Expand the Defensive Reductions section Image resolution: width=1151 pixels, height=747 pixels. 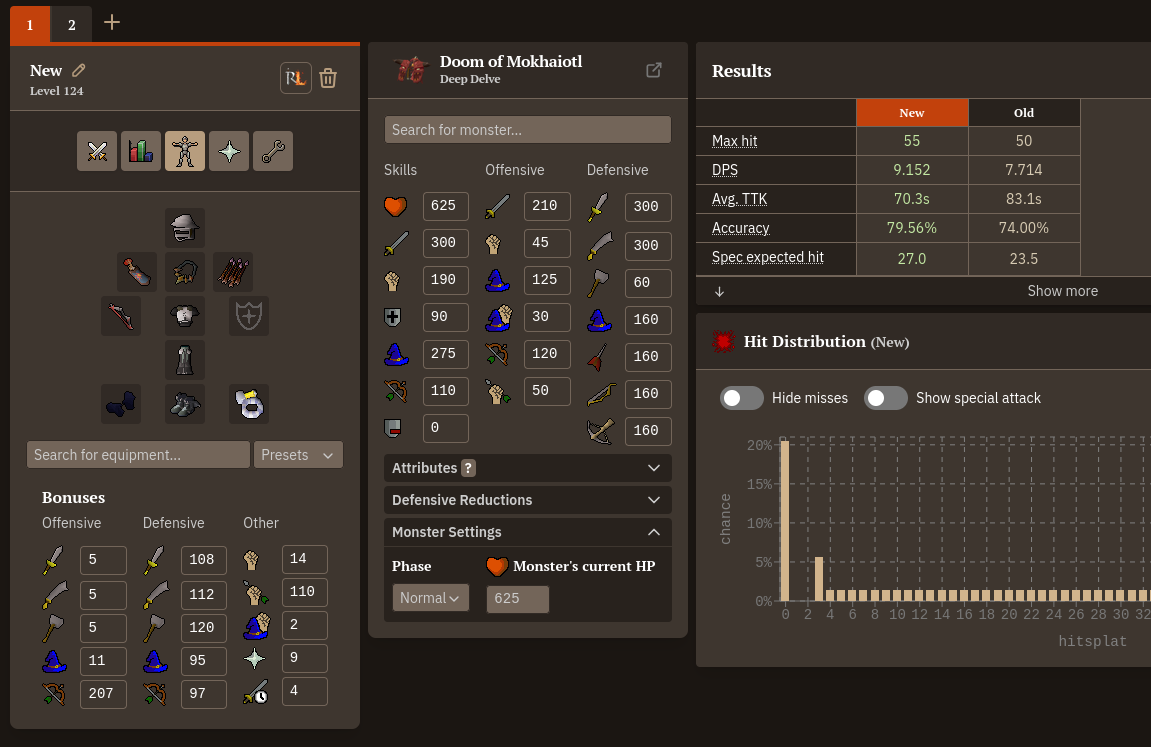(528, 500)
